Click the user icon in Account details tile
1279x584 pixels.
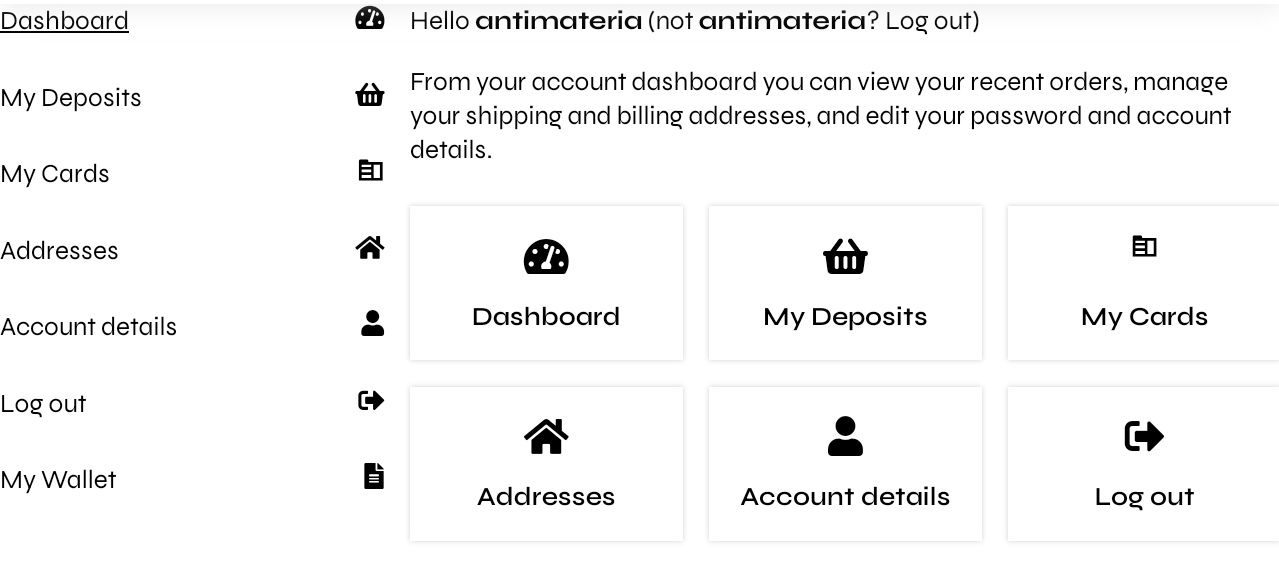coord(845,436)
